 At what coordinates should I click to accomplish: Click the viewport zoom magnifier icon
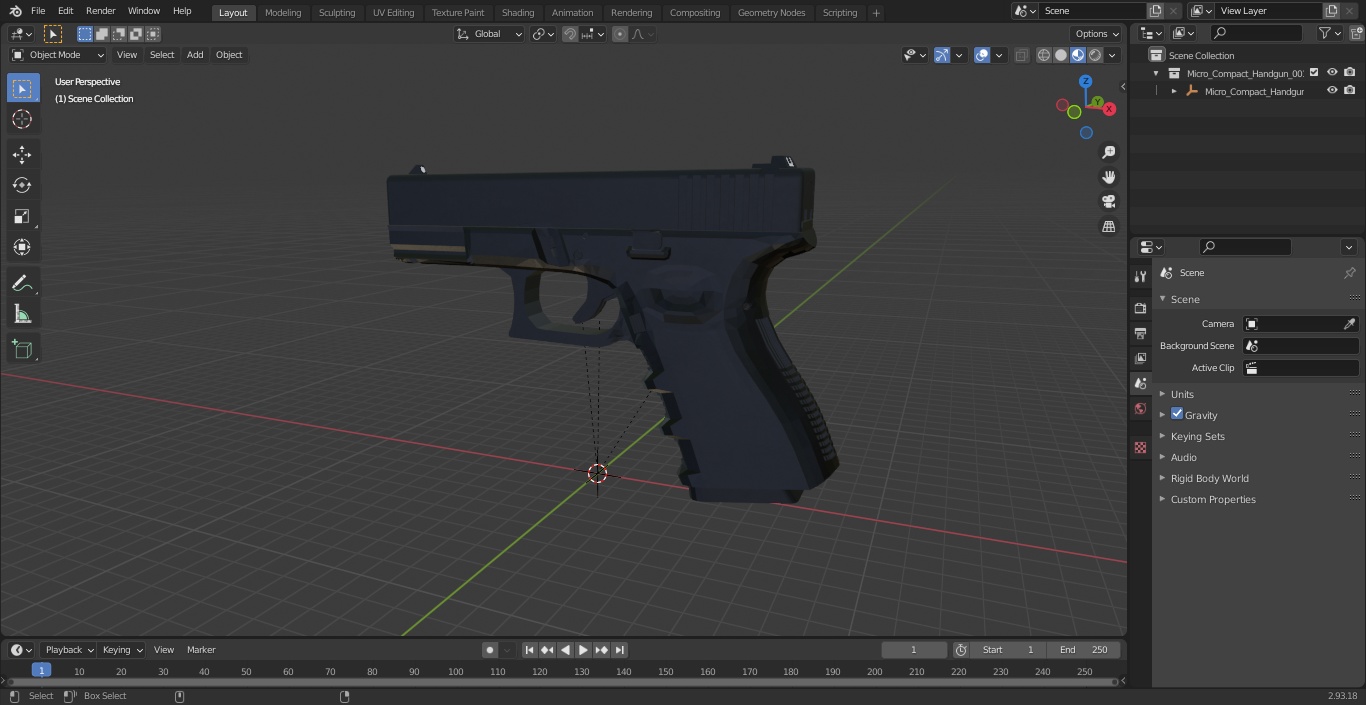coord(1108,152)
